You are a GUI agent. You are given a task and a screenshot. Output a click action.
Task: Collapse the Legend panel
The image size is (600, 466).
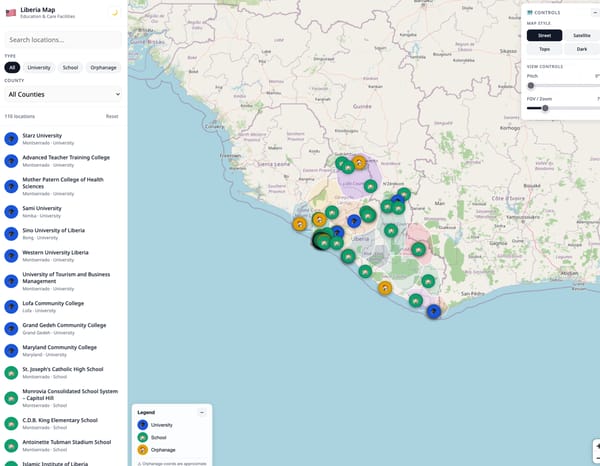coord(202,412)
